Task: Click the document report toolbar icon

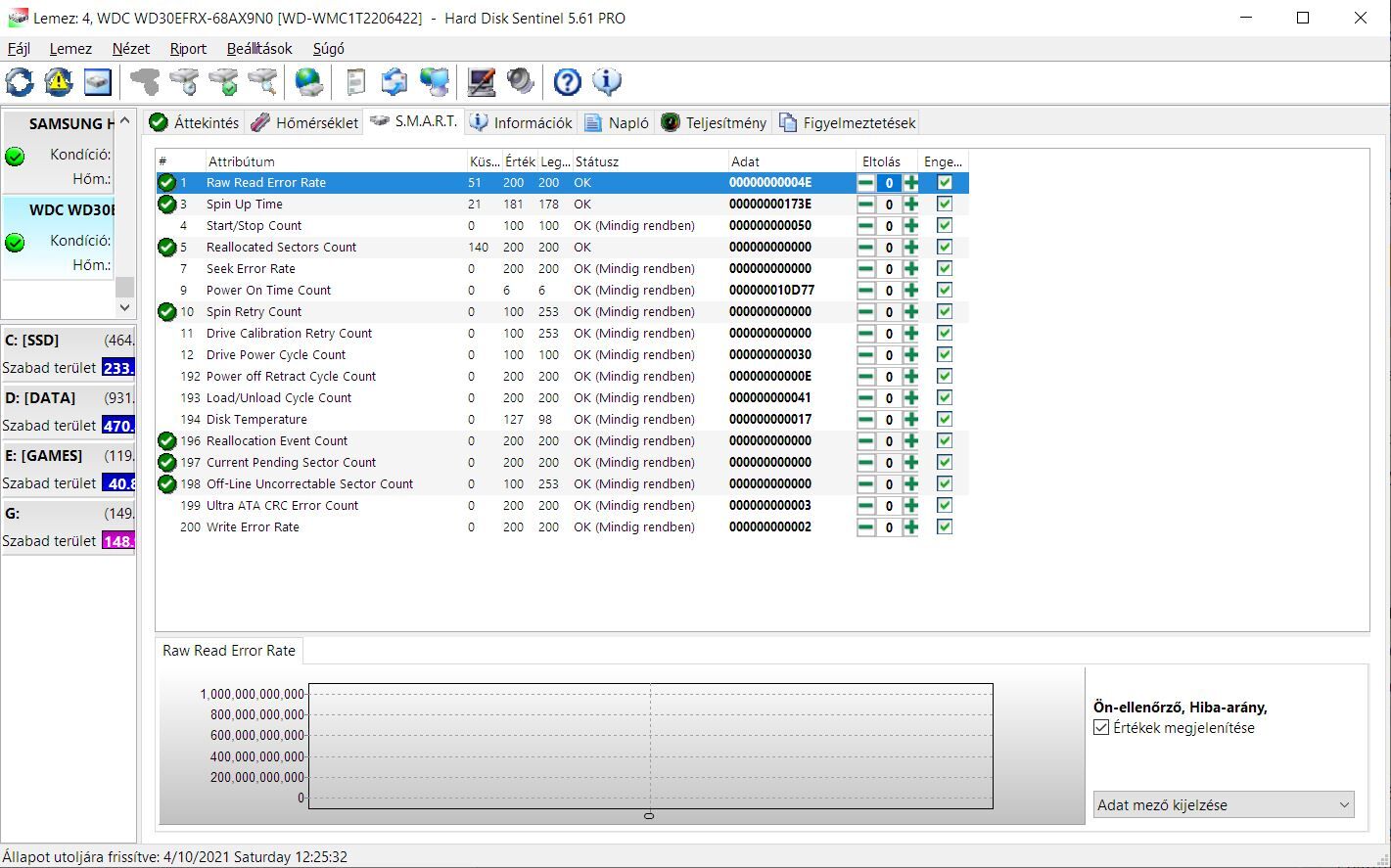Action: pyautogui.click(x=355, y=81)
